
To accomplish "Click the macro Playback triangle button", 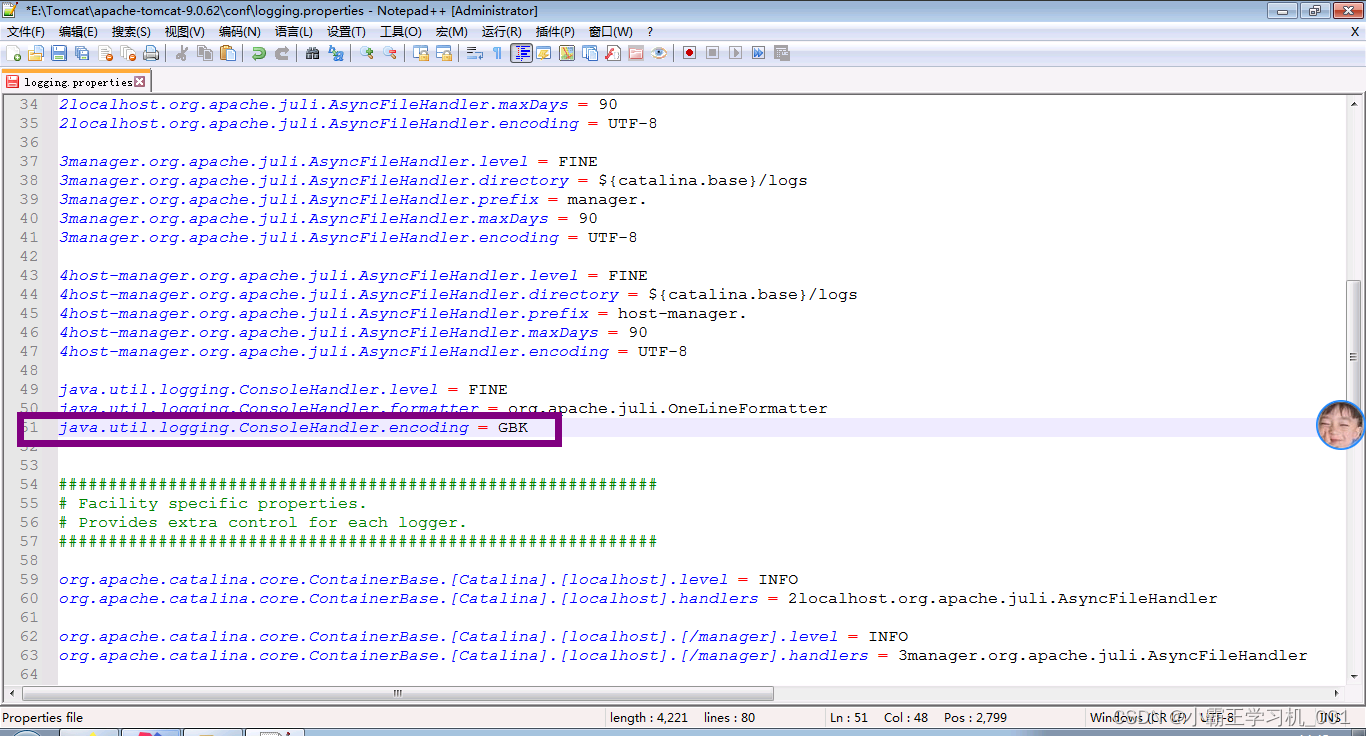I will (735, 53).
